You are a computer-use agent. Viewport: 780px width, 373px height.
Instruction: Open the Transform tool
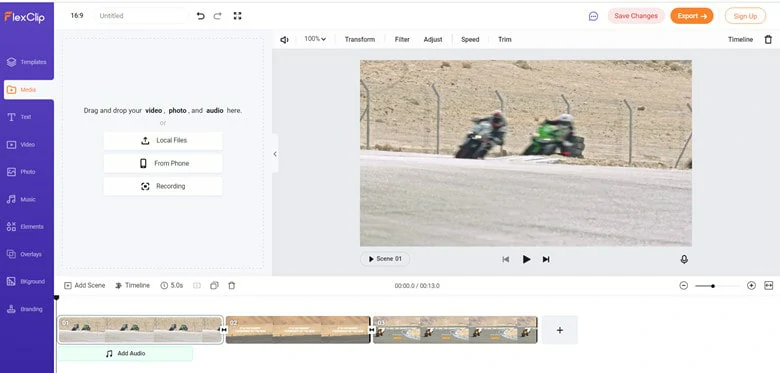pos(360,39)
